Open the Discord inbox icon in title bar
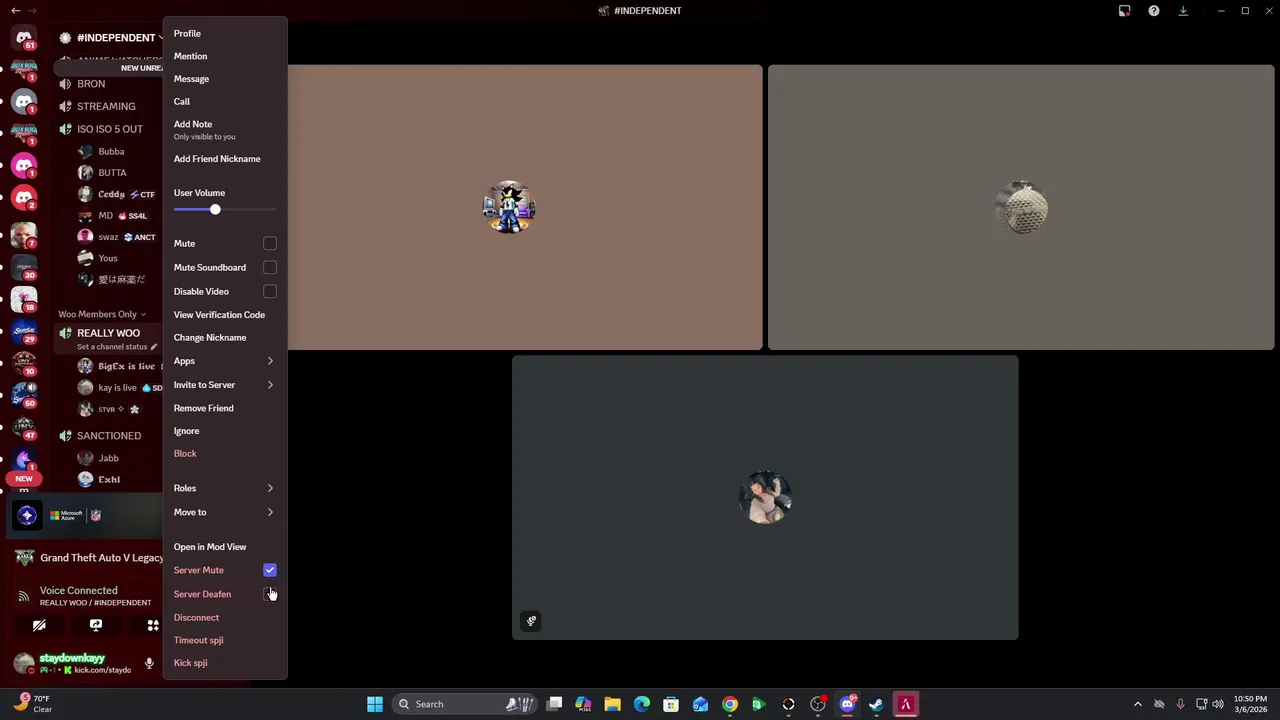 pyautogui.click(x=1124, y=11)
